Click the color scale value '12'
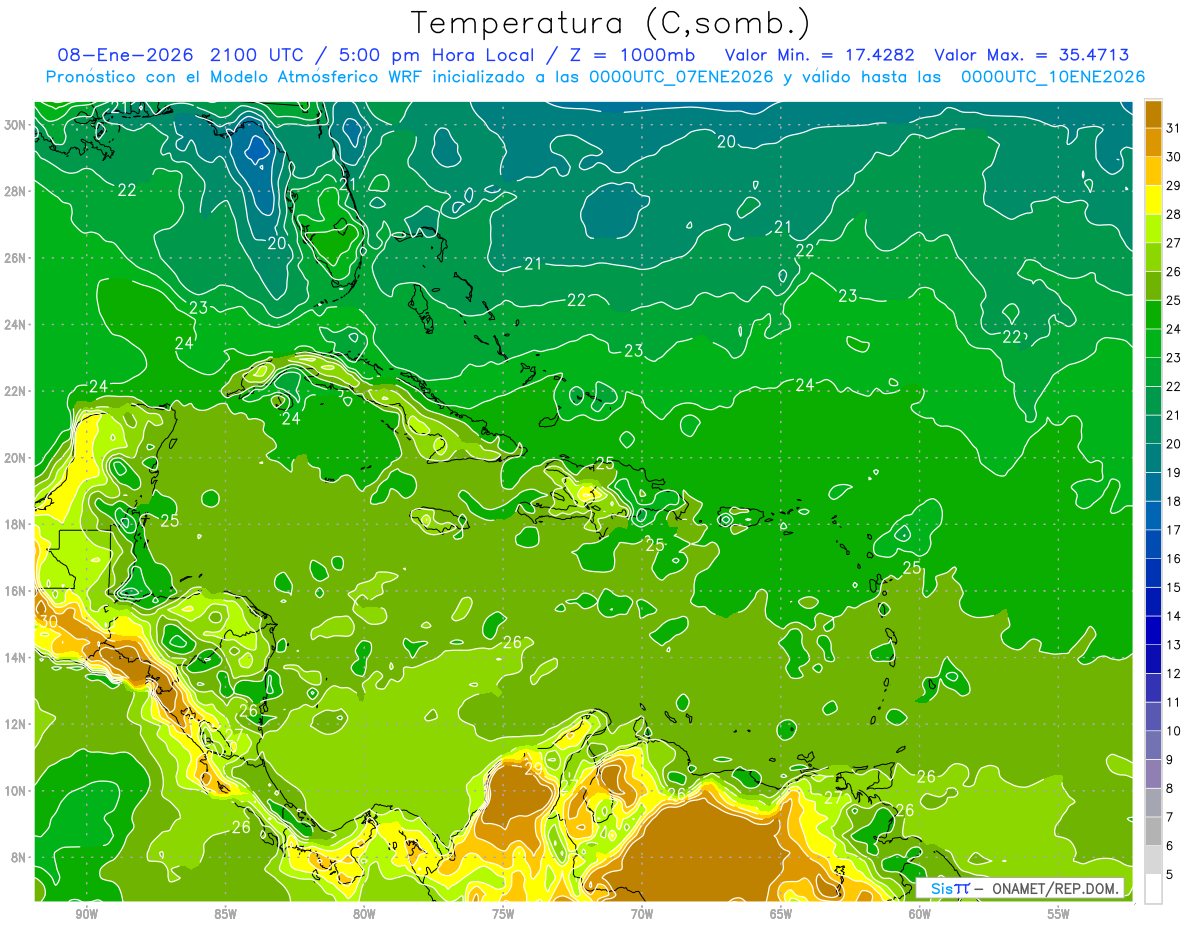The width and height of the screenshot is (1200, 927). tap(1174, 673)
